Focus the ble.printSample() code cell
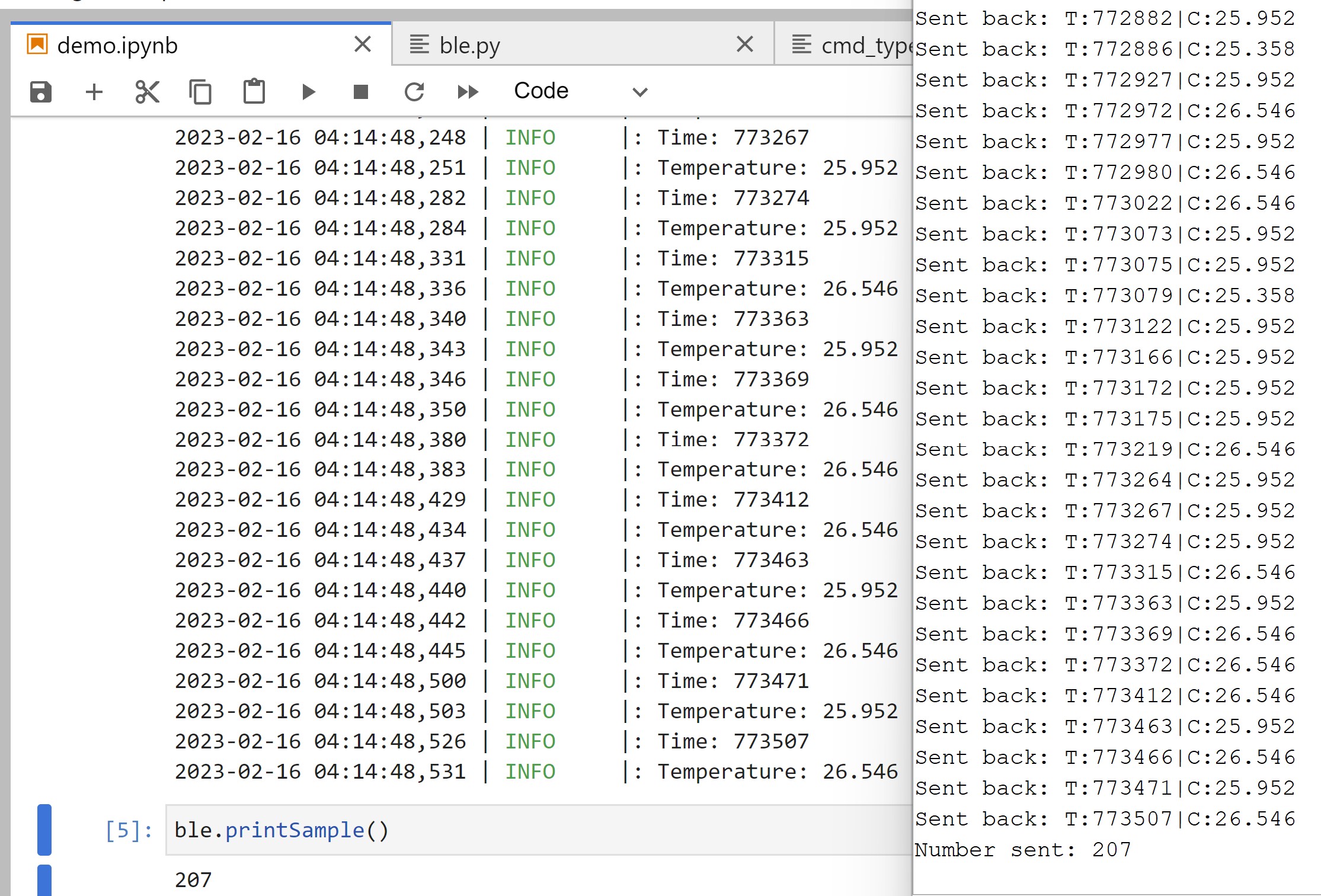This screenshot has height=896, width=1321. point(539,830)
